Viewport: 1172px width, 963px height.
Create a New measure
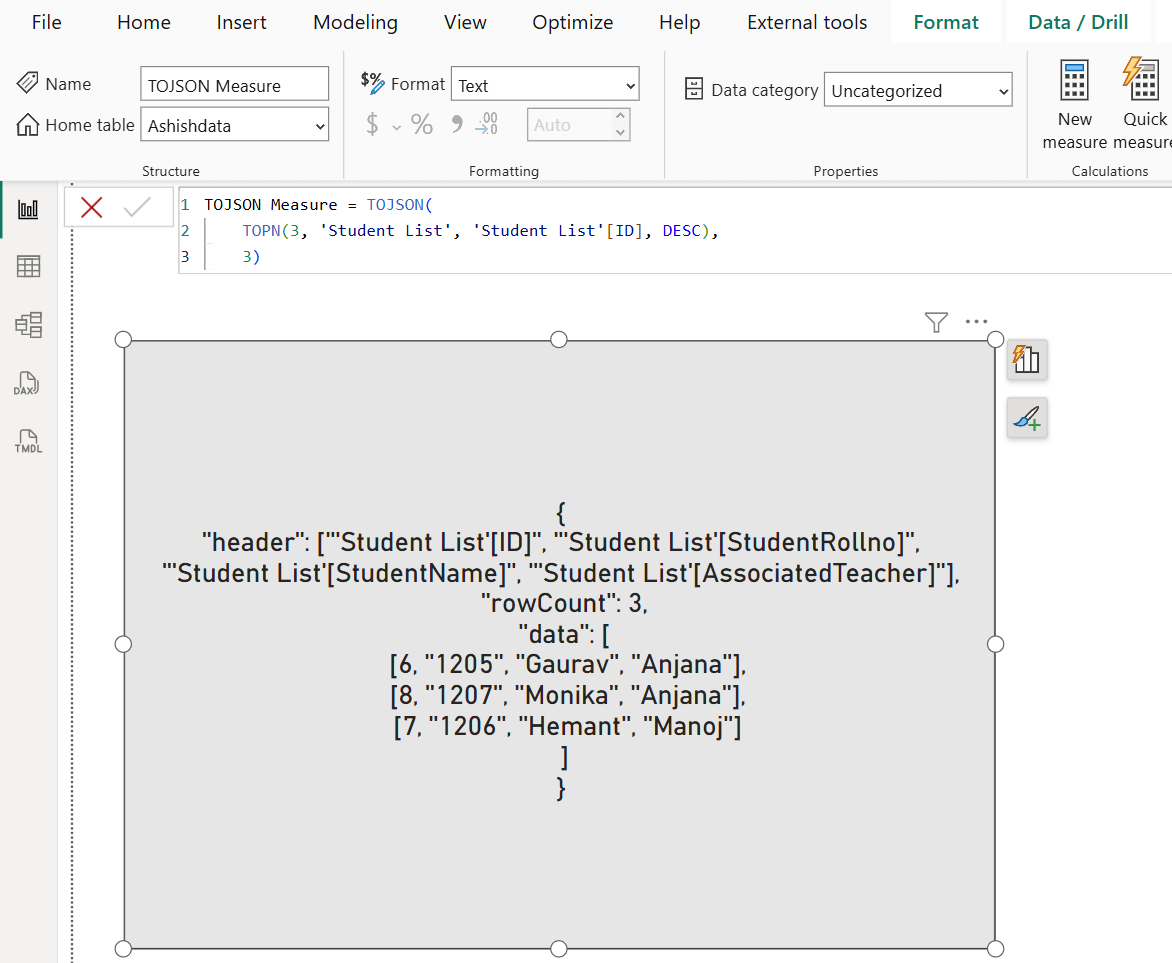[x=1074, y=98]
